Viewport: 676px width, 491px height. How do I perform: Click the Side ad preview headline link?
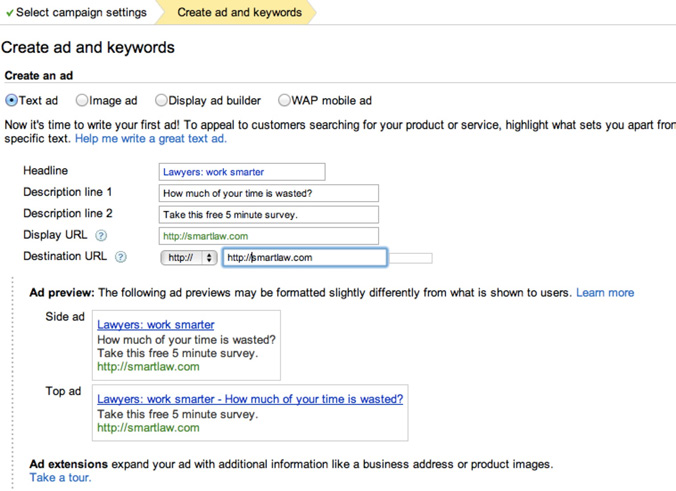155,325
